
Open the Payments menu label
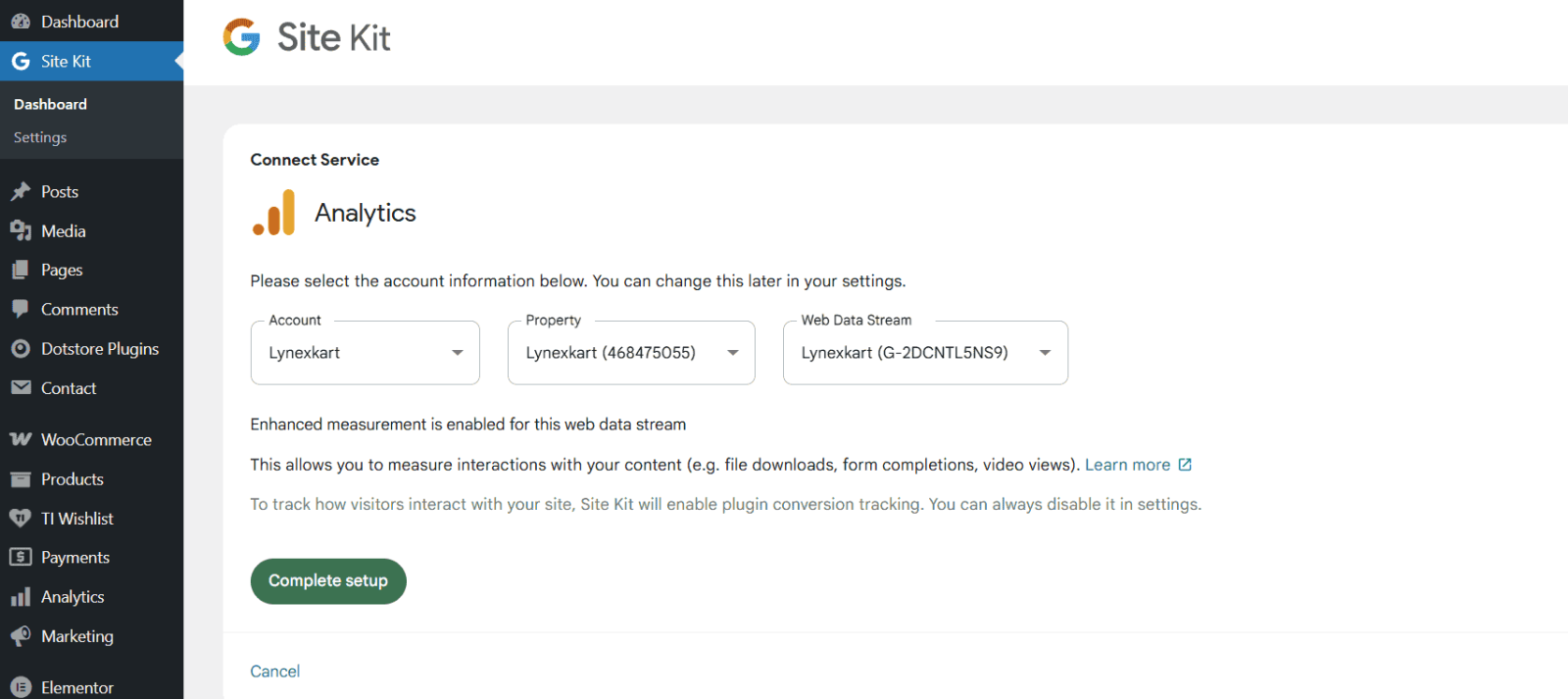(75, 558)
